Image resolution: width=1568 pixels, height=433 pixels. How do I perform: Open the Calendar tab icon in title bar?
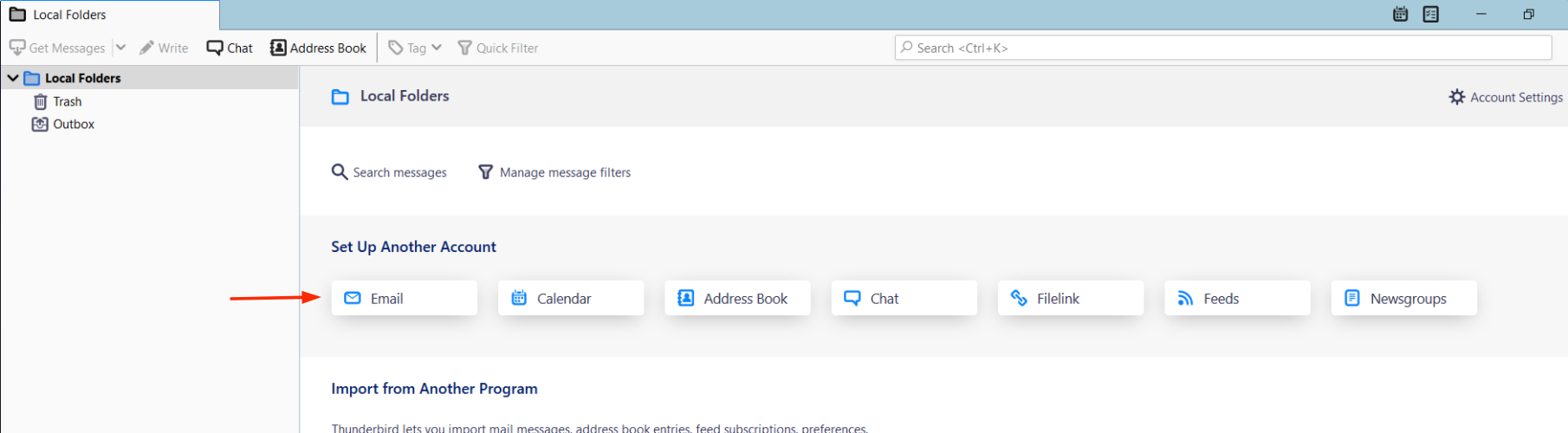tap(1400, 14)
